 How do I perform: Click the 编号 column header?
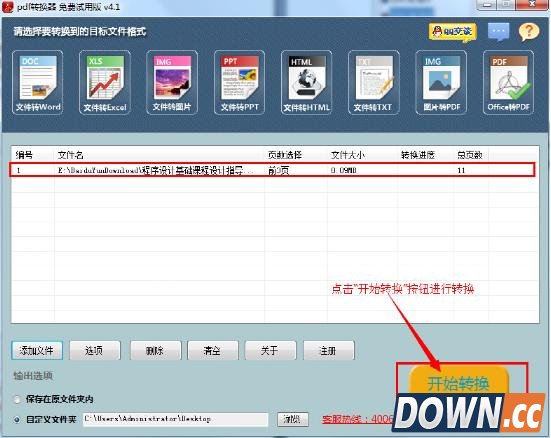pyautogui.click(x=24, y=155)
